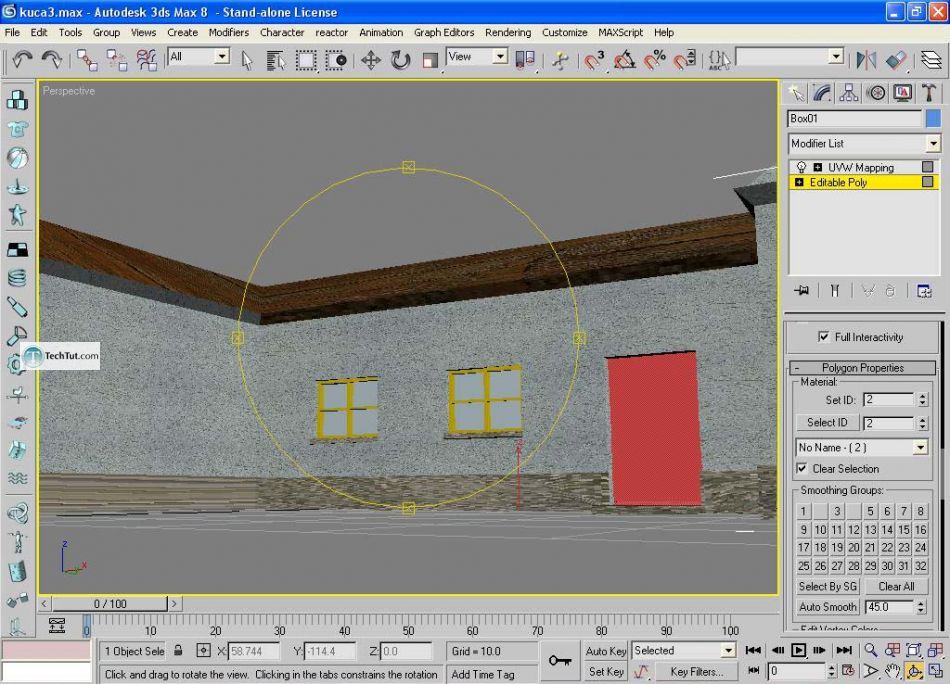Click the Pan View hand icon

click(892, 671)
